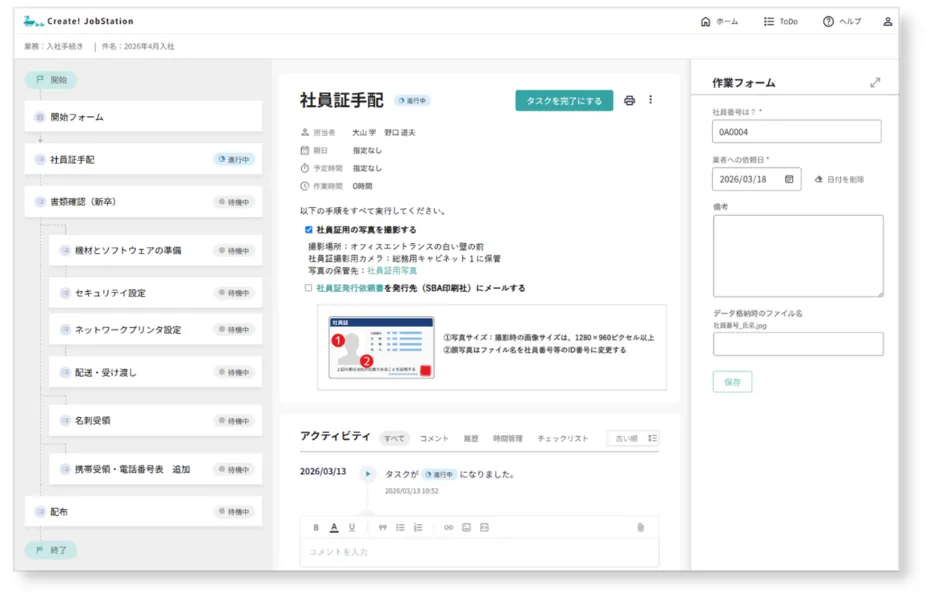Open the ToDo list icon
This screenshot has height=610, width=950.
coord(768,21)
